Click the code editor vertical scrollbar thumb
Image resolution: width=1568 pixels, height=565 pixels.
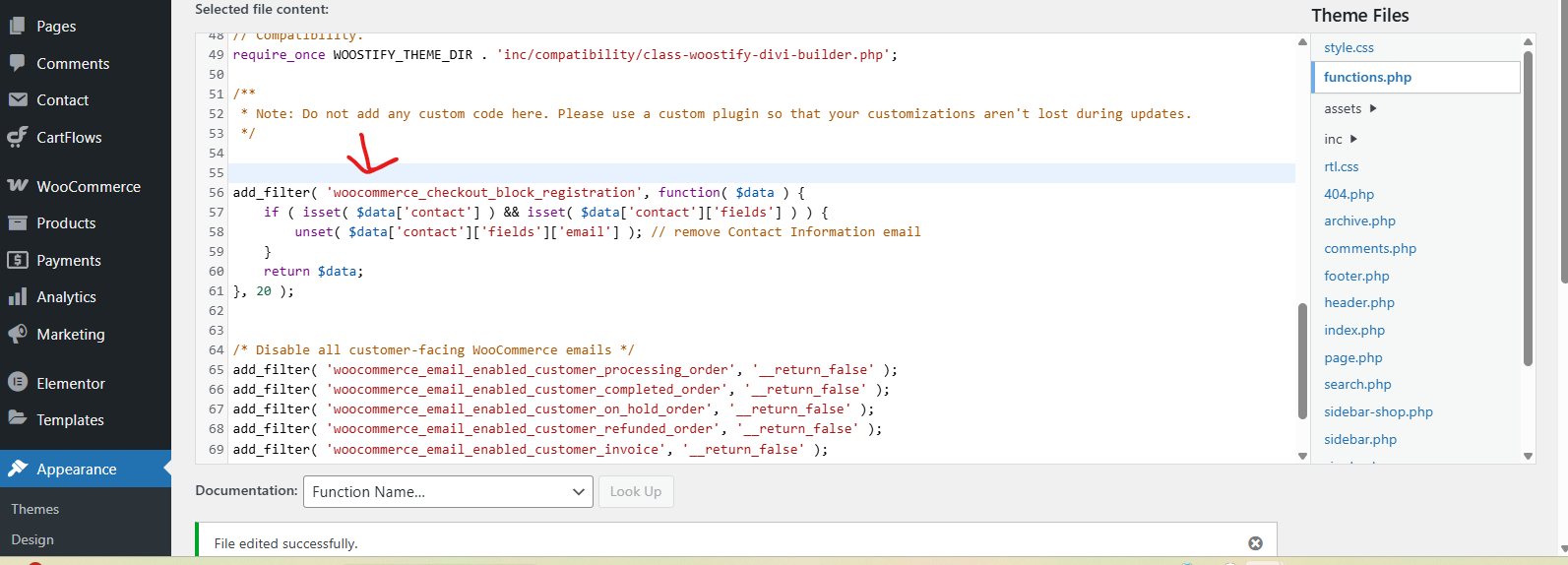pos(1302,359)
